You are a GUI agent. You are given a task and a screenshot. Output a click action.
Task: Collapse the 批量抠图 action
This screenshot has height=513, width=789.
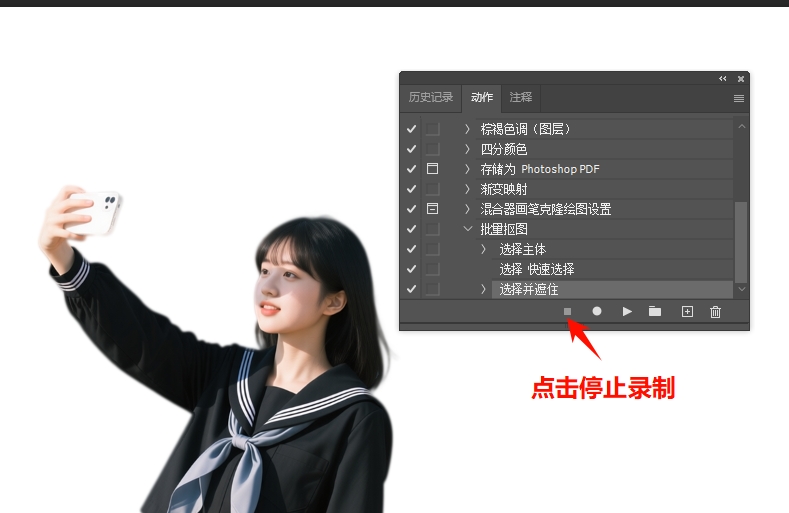tap(467, 229)
